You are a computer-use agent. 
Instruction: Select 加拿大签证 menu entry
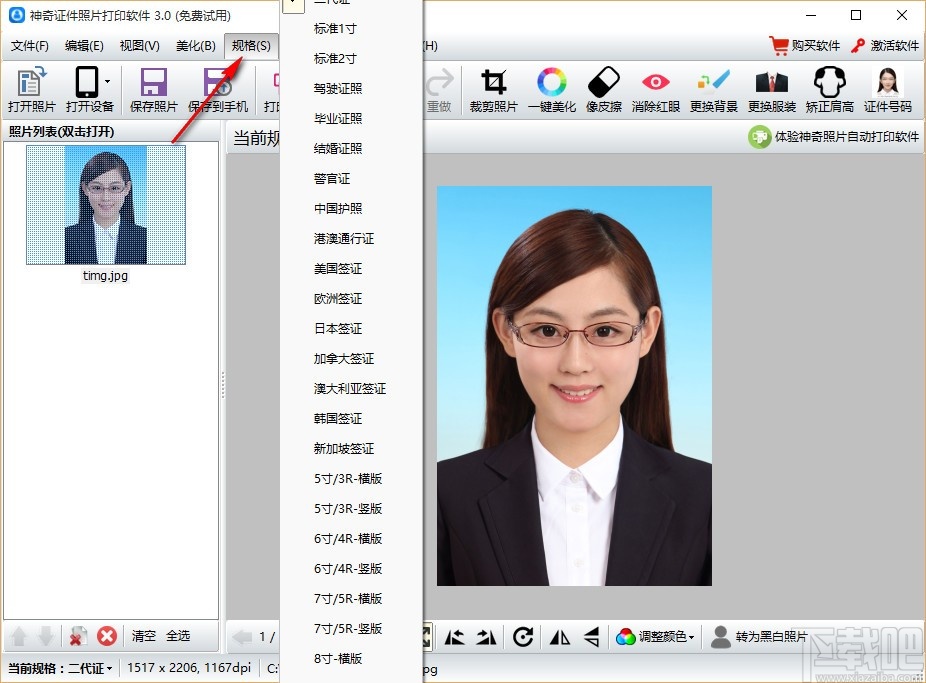coord(351,359)
